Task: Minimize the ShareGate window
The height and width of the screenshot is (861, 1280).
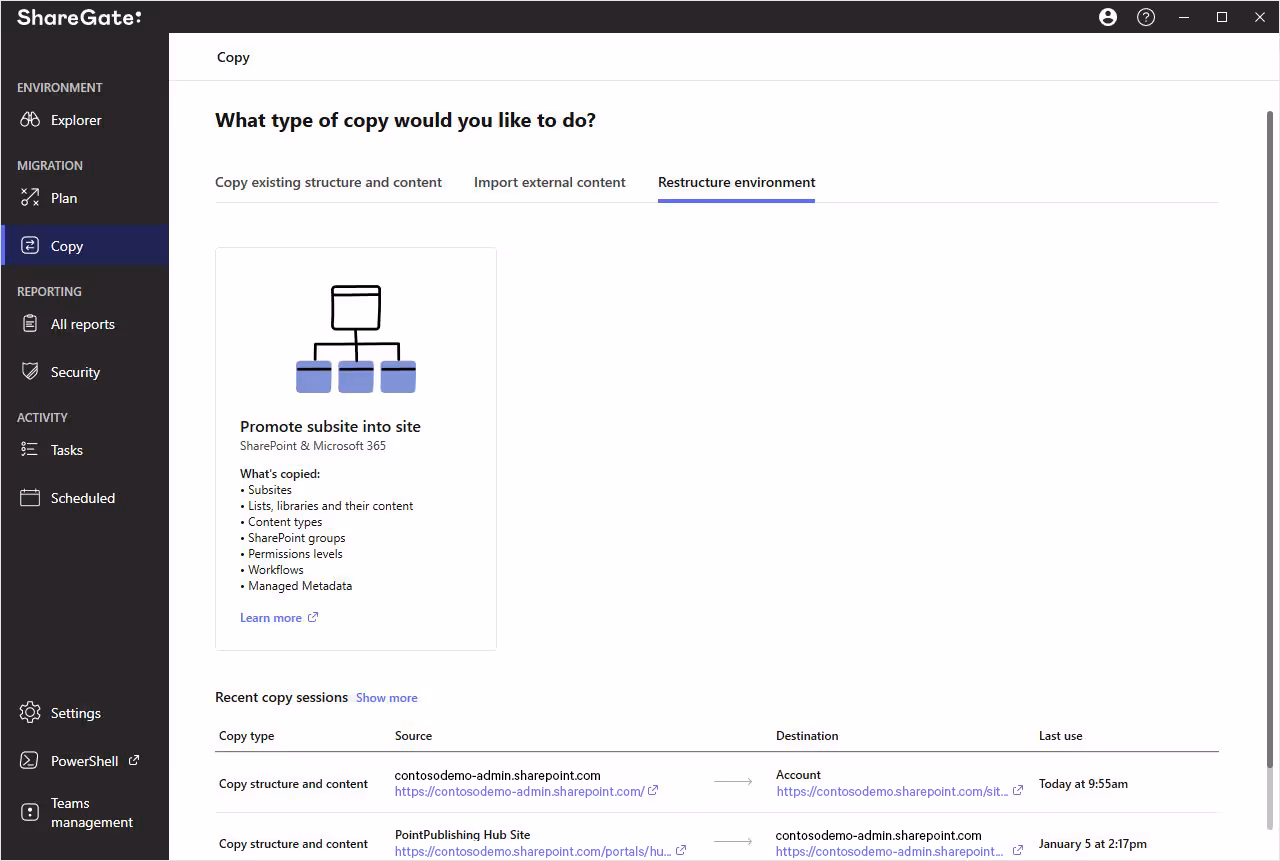Action: pos(1184,17)
